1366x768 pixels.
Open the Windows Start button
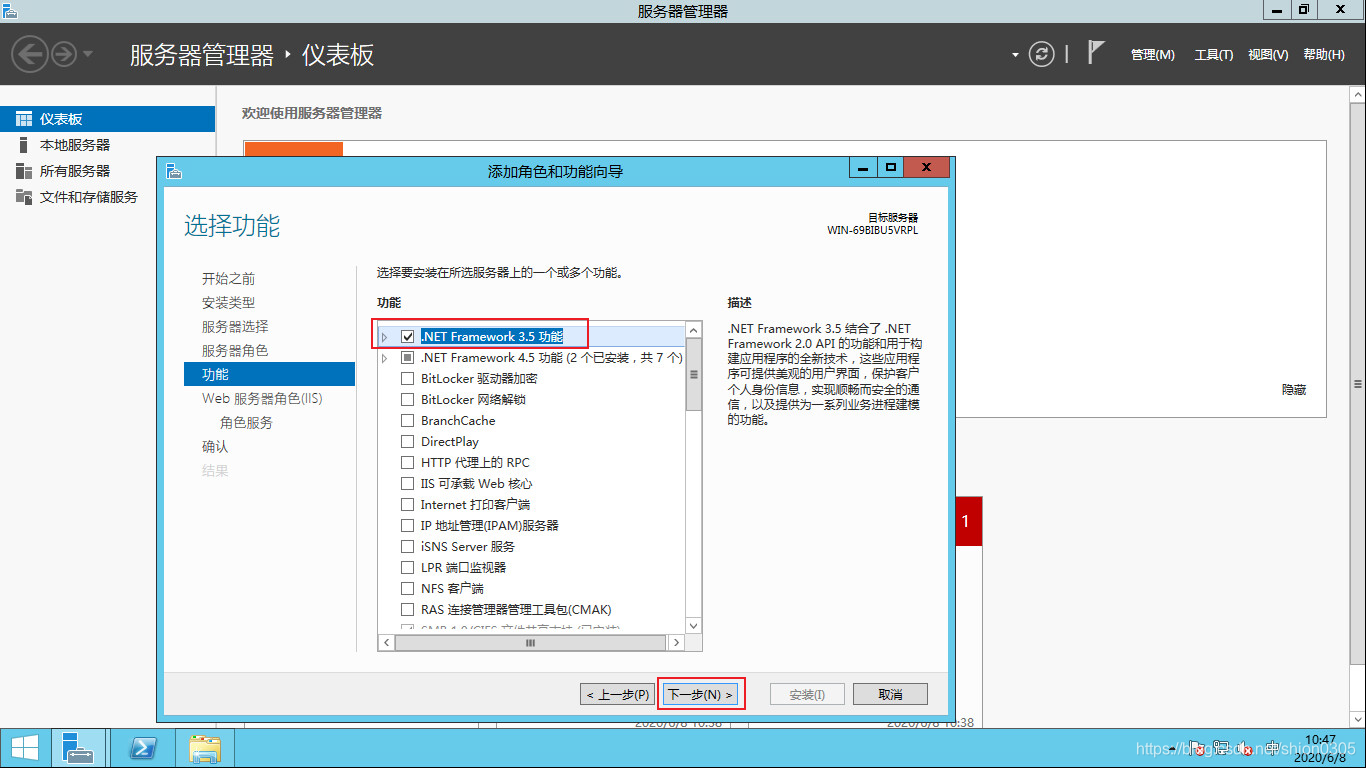24,748
